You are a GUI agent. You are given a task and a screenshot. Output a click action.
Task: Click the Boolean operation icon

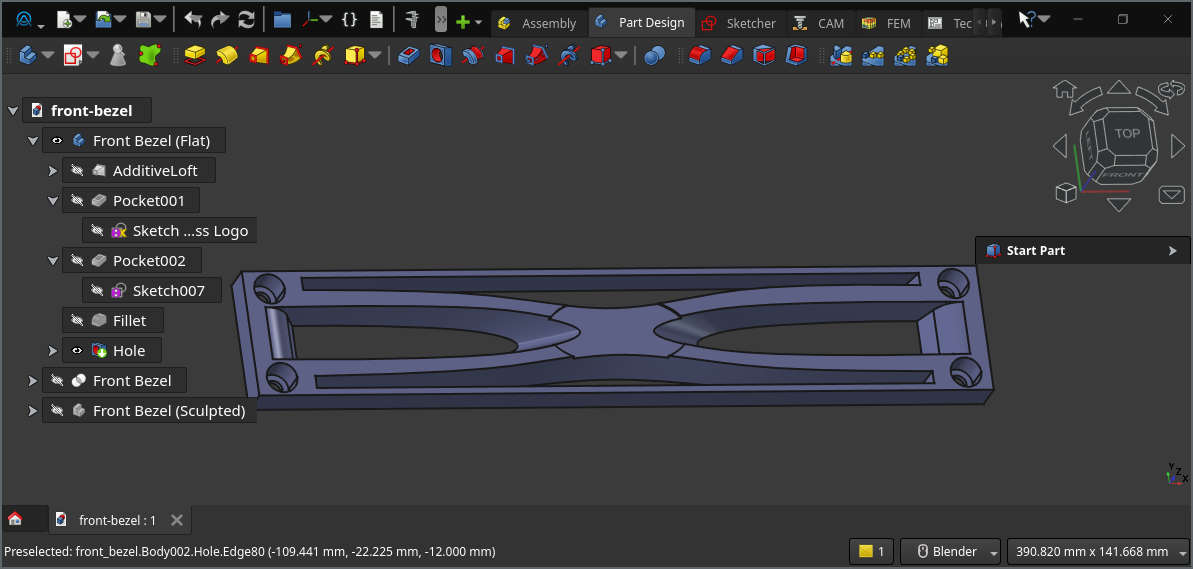(654, 56)
